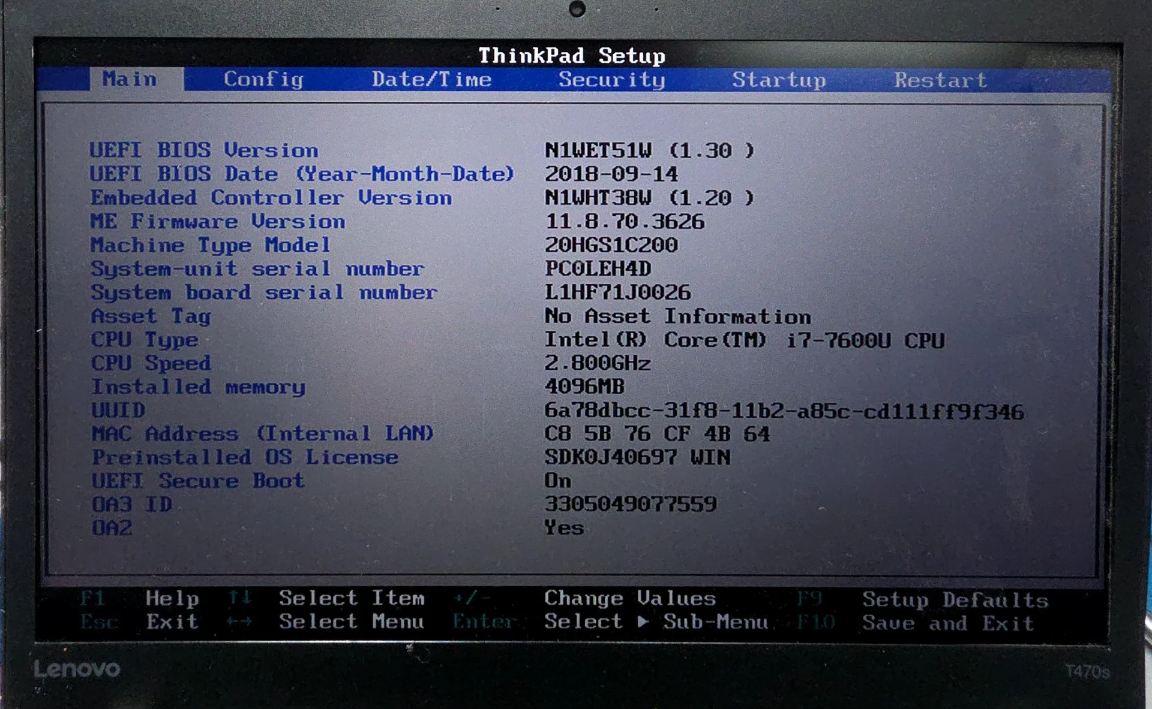Select the UUID value starting 6a78dbcc
This screenshot has width=1152, height=709.
[784, 411]
